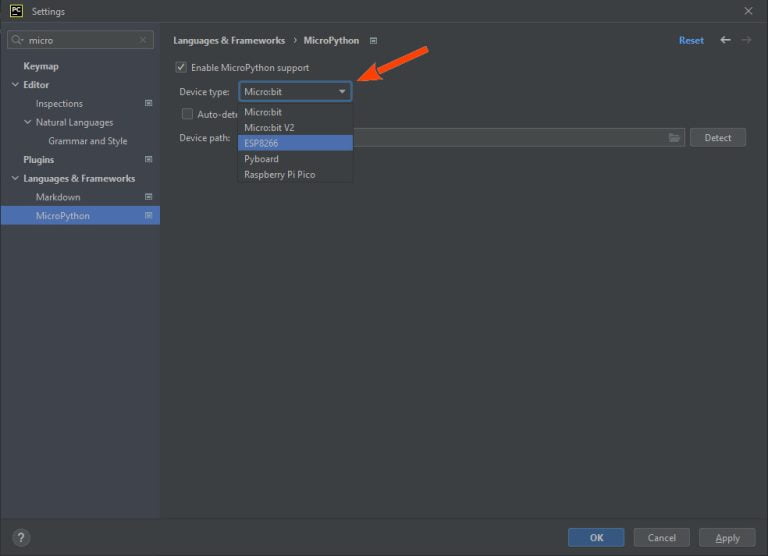Click the folder browse icon for device path
This screenshot has height=556, width=768.
click(674, 138)
